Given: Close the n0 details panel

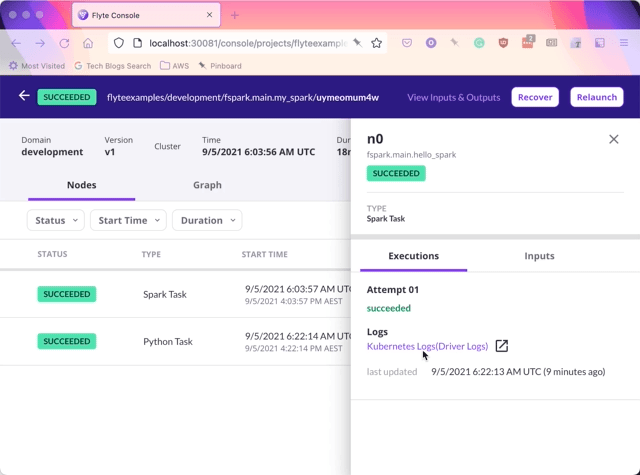Looking at the screenshot, I should coord(613,139).
